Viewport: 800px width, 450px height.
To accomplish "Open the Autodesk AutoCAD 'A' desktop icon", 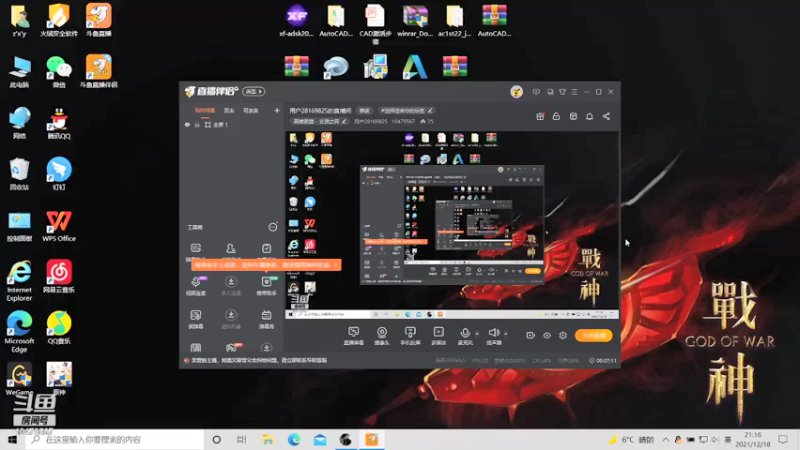I will coord(415,66).
